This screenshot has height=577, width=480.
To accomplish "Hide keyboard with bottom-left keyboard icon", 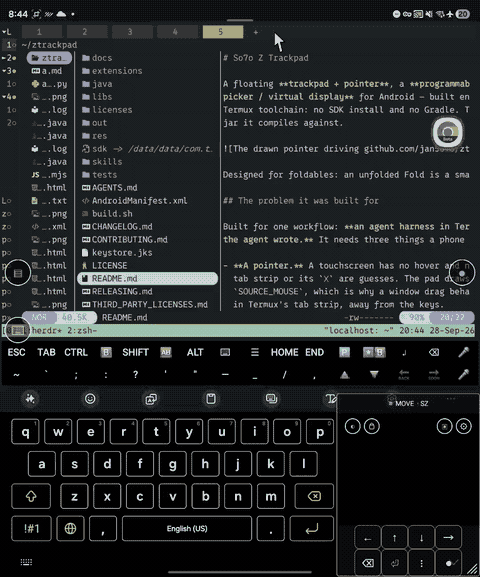I will click(x=26, y=562).
